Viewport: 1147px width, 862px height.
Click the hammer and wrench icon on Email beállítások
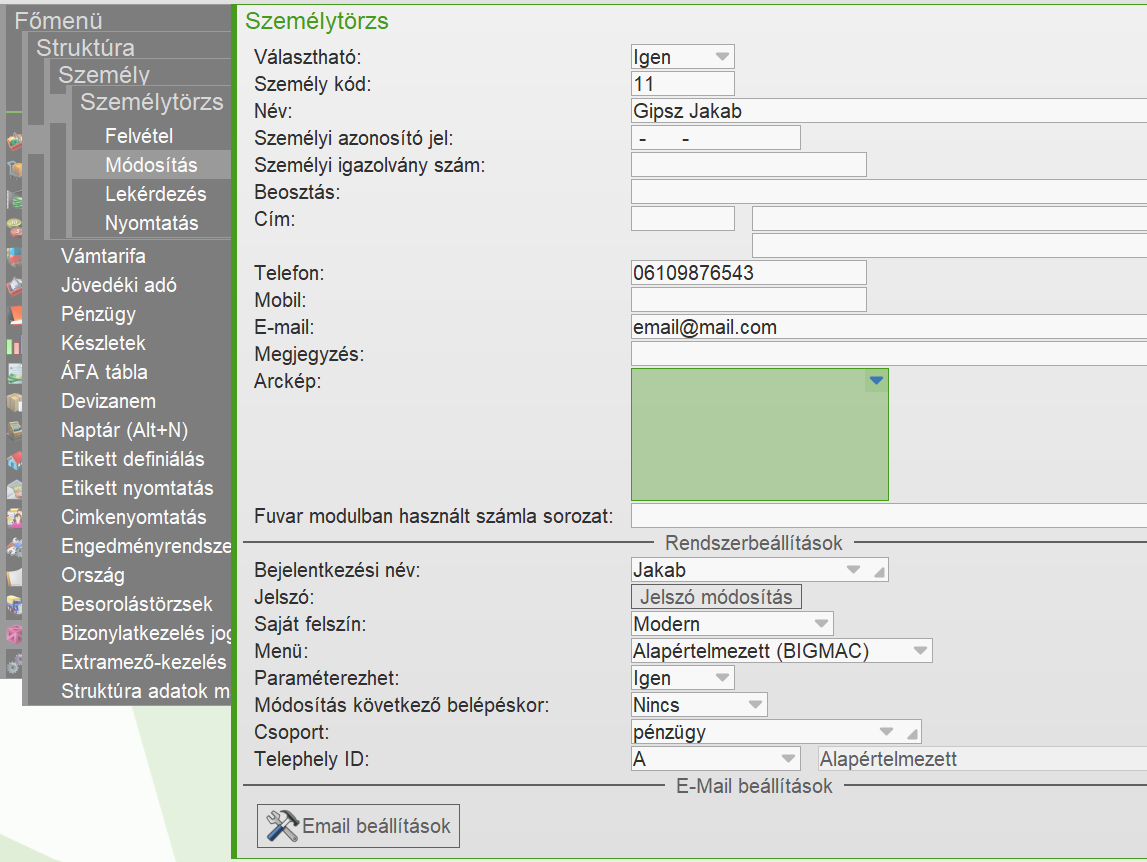(282, 825)
